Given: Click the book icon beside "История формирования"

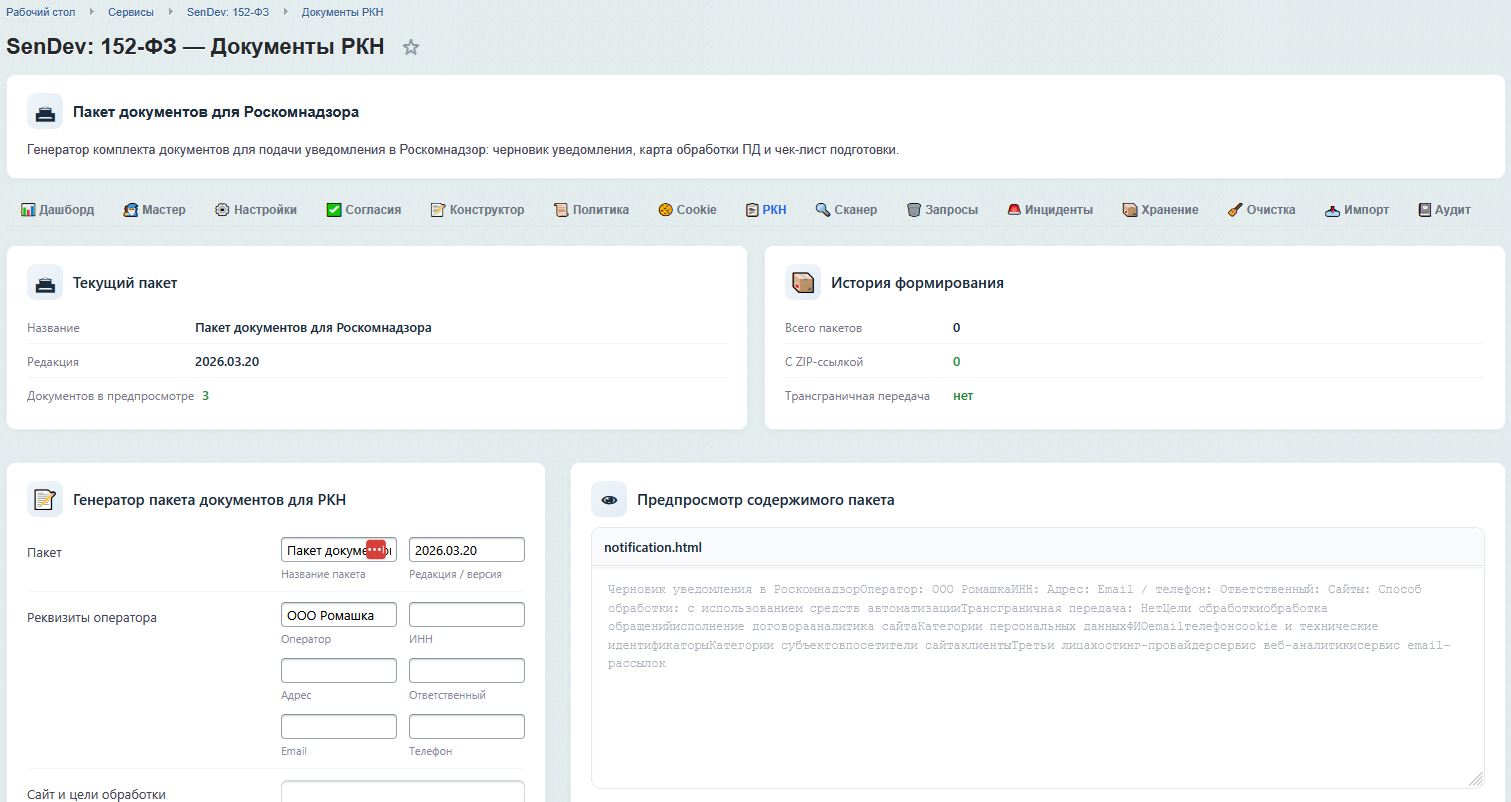Looking at the screenshot, I should coord(802,281).
